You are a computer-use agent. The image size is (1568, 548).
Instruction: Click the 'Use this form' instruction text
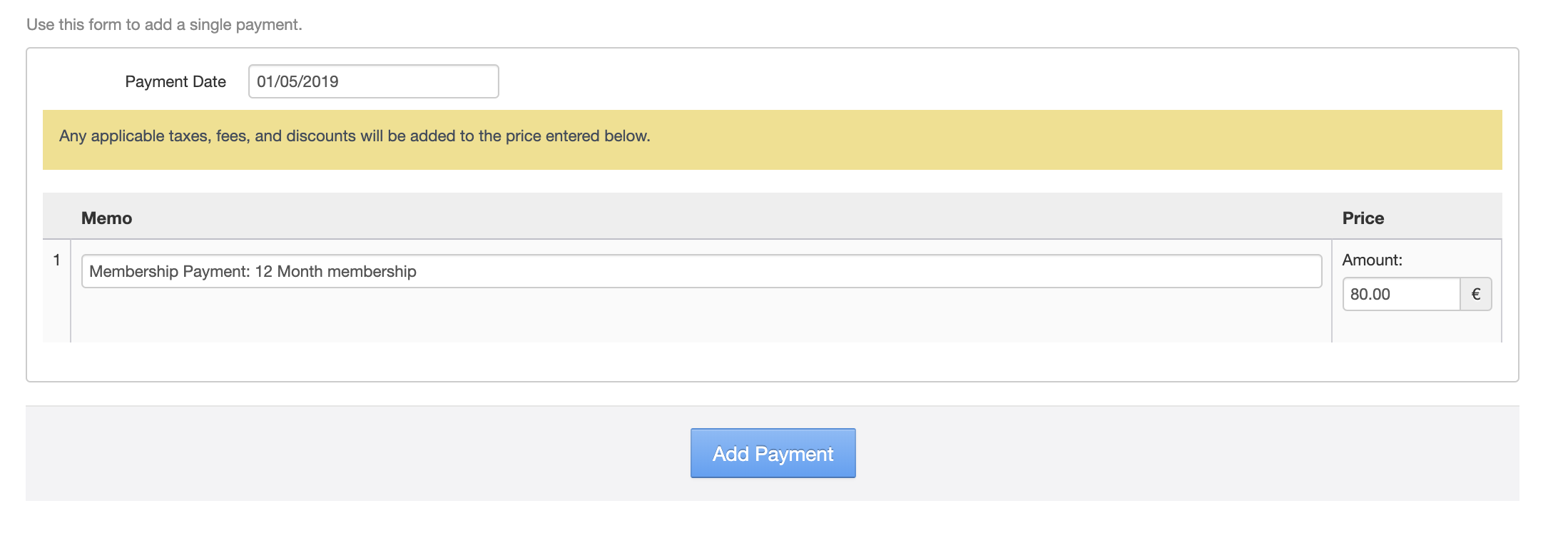(x=164, y=25)
